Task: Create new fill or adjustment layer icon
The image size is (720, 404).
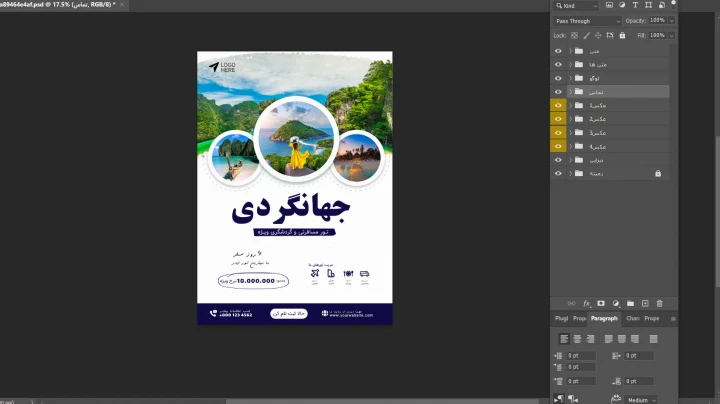Action: point(616,303)
